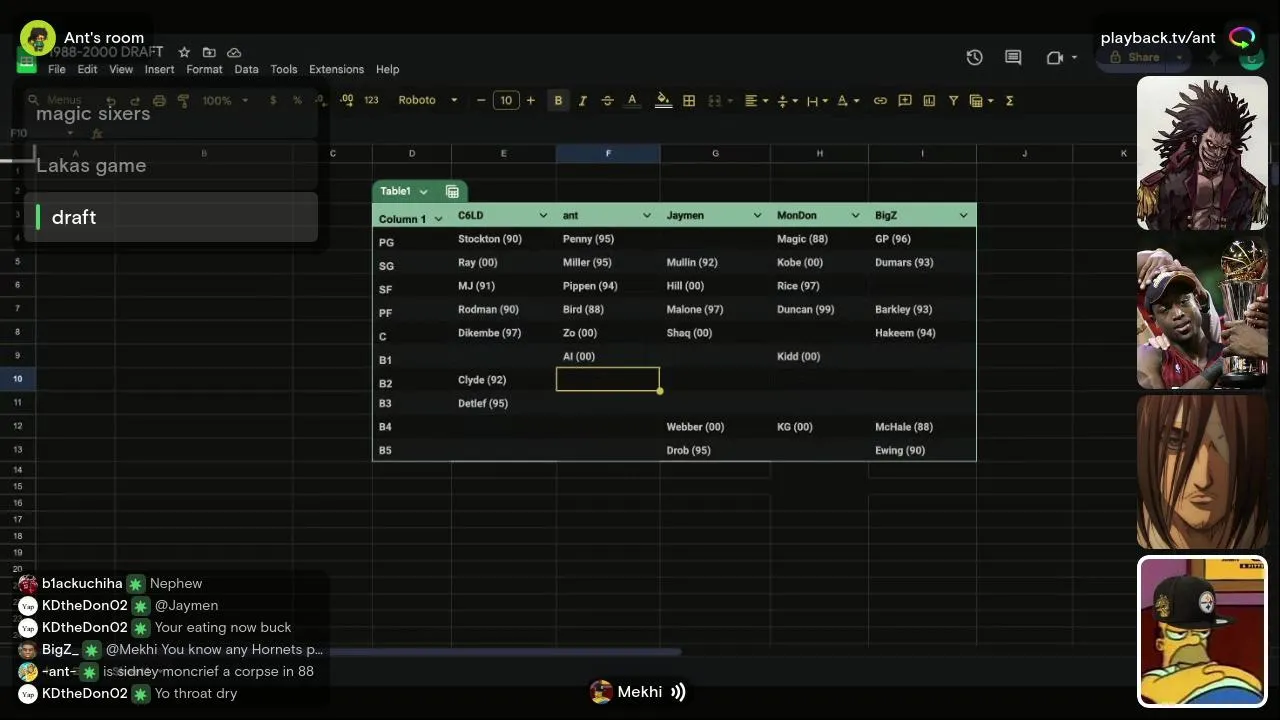Apply strikethrough formatting
This screenshot has width=1280, height=720.
pyautogui.click(x=607, y=100)
